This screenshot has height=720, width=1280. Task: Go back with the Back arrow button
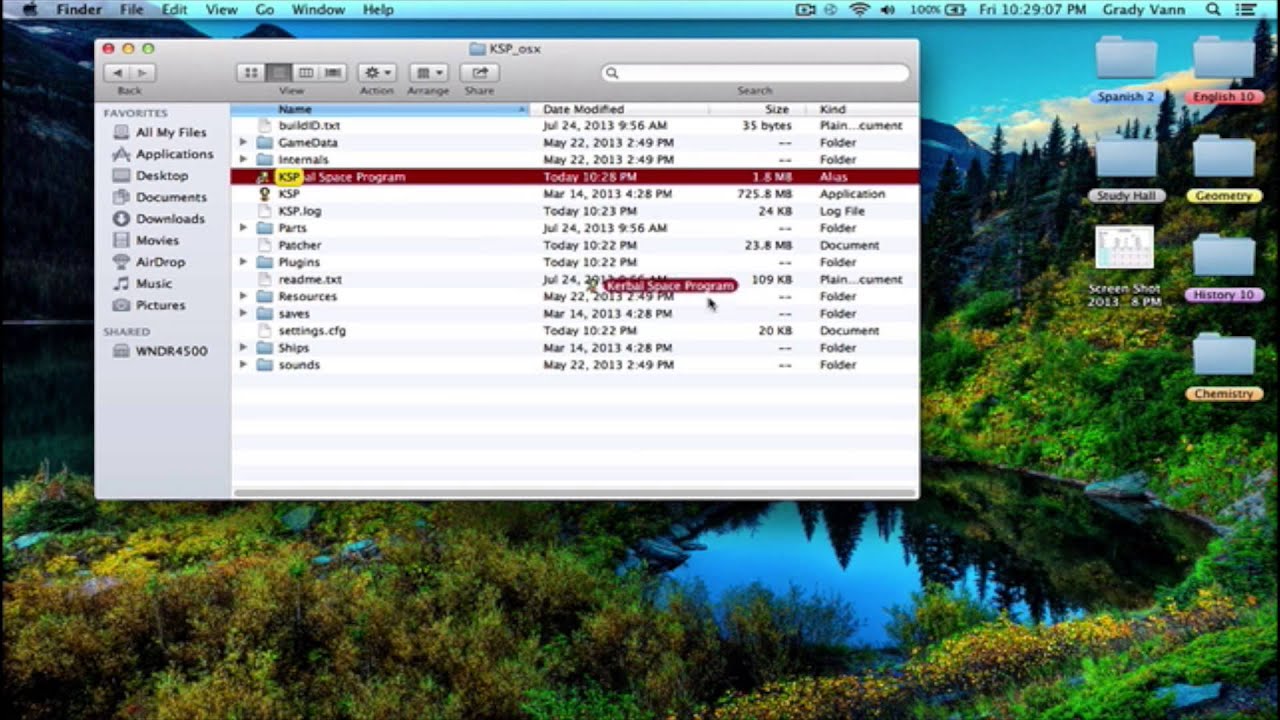117,73
